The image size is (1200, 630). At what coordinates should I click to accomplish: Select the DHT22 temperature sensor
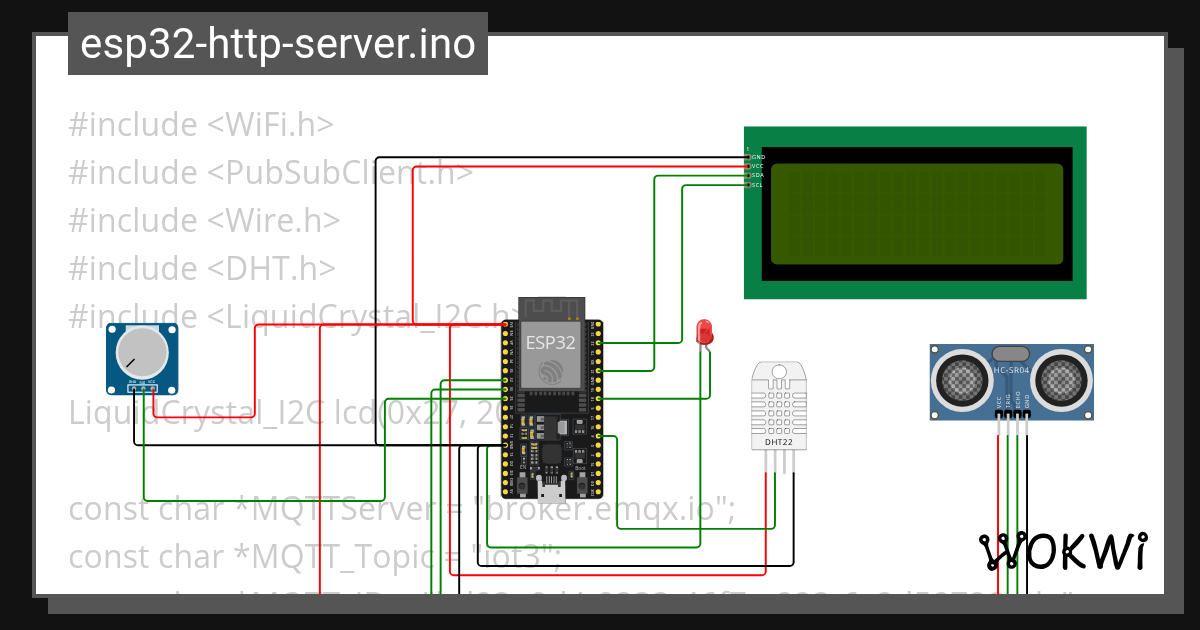(x=779, y=416)
